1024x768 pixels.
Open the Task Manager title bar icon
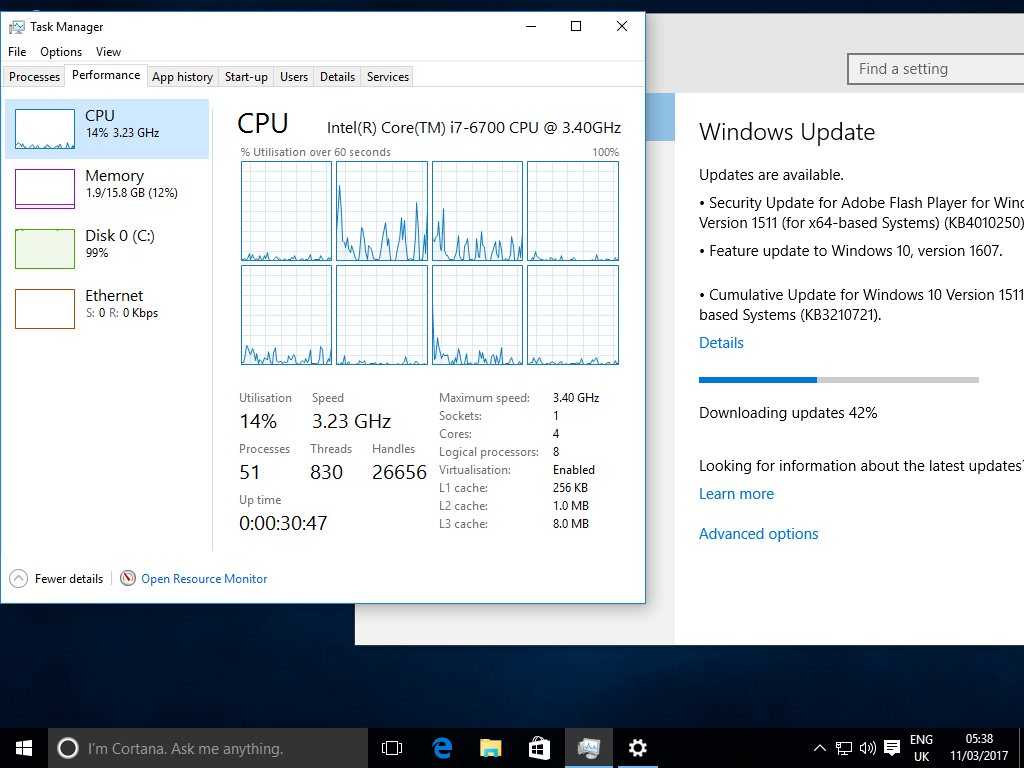click(x=16, y=27)
